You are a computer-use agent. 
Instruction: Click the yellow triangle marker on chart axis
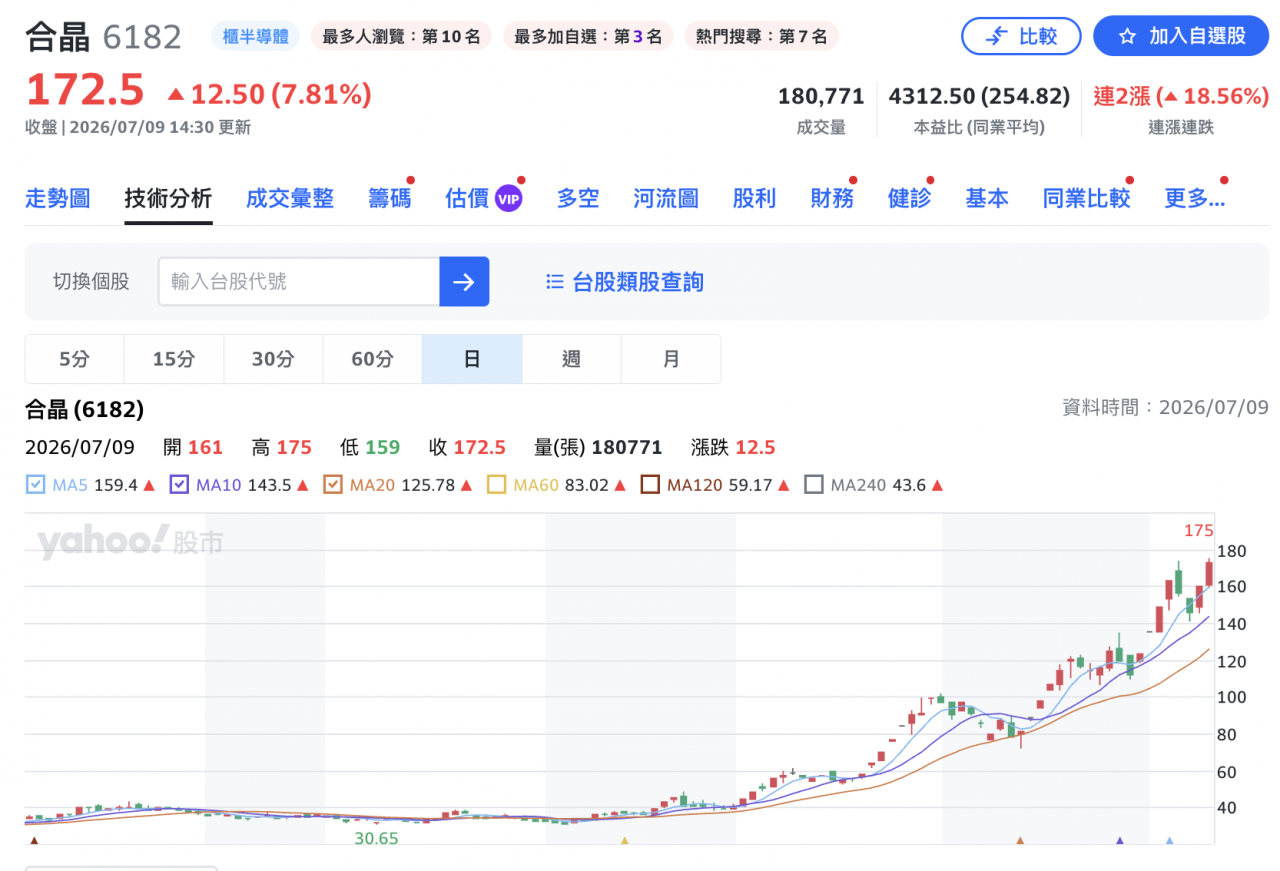(624, 841)
